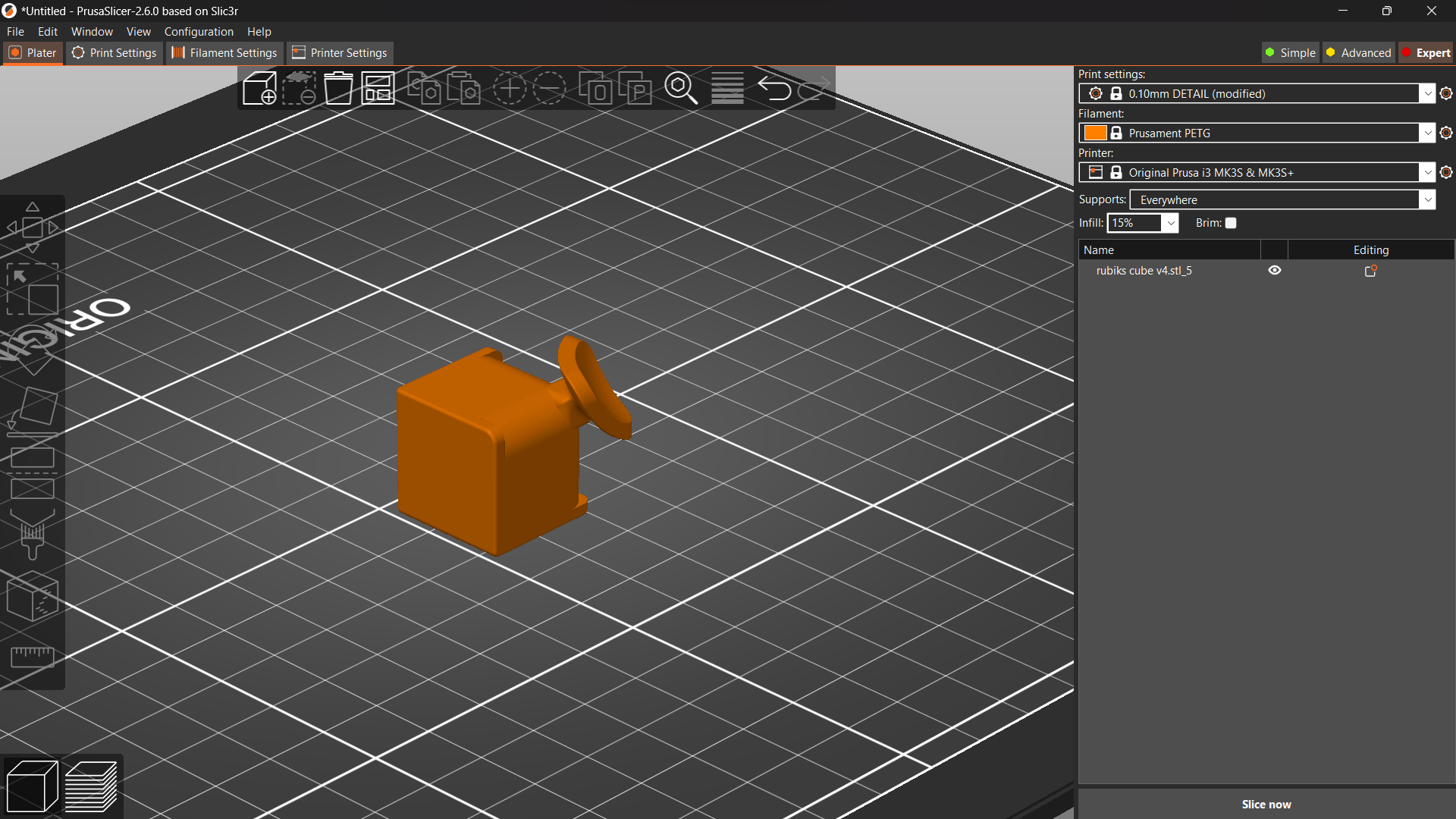Enable the Brim checkbox
Viewport: 1456px width, 819px height.
[1231, 223]
